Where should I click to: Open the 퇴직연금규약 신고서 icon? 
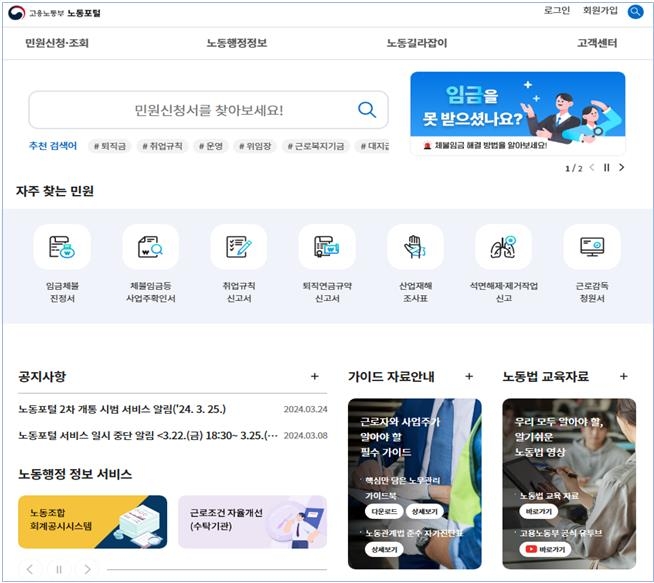click(x=327, y=247)
